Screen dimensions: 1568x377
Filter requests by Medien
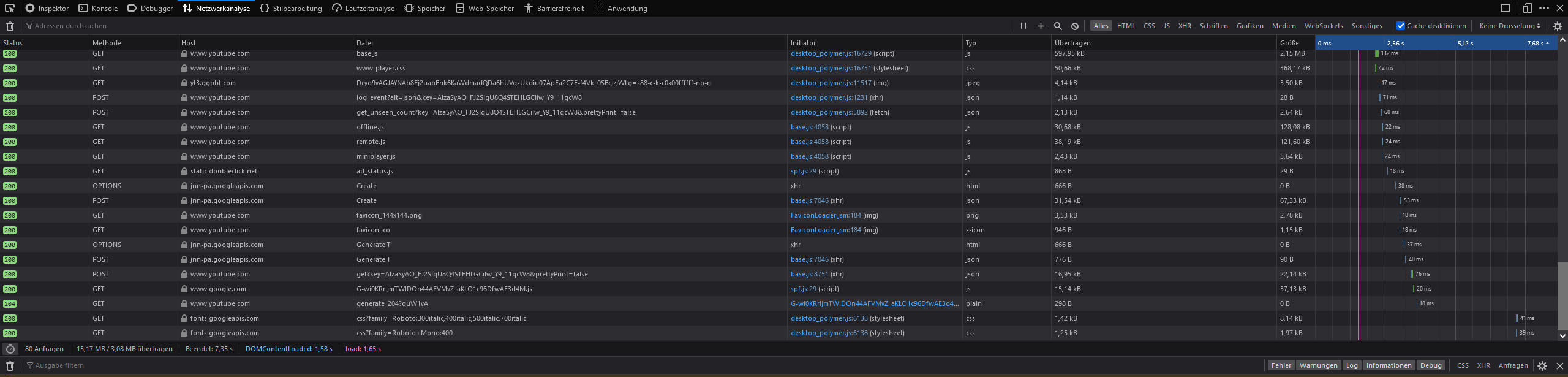point(1284,26)
